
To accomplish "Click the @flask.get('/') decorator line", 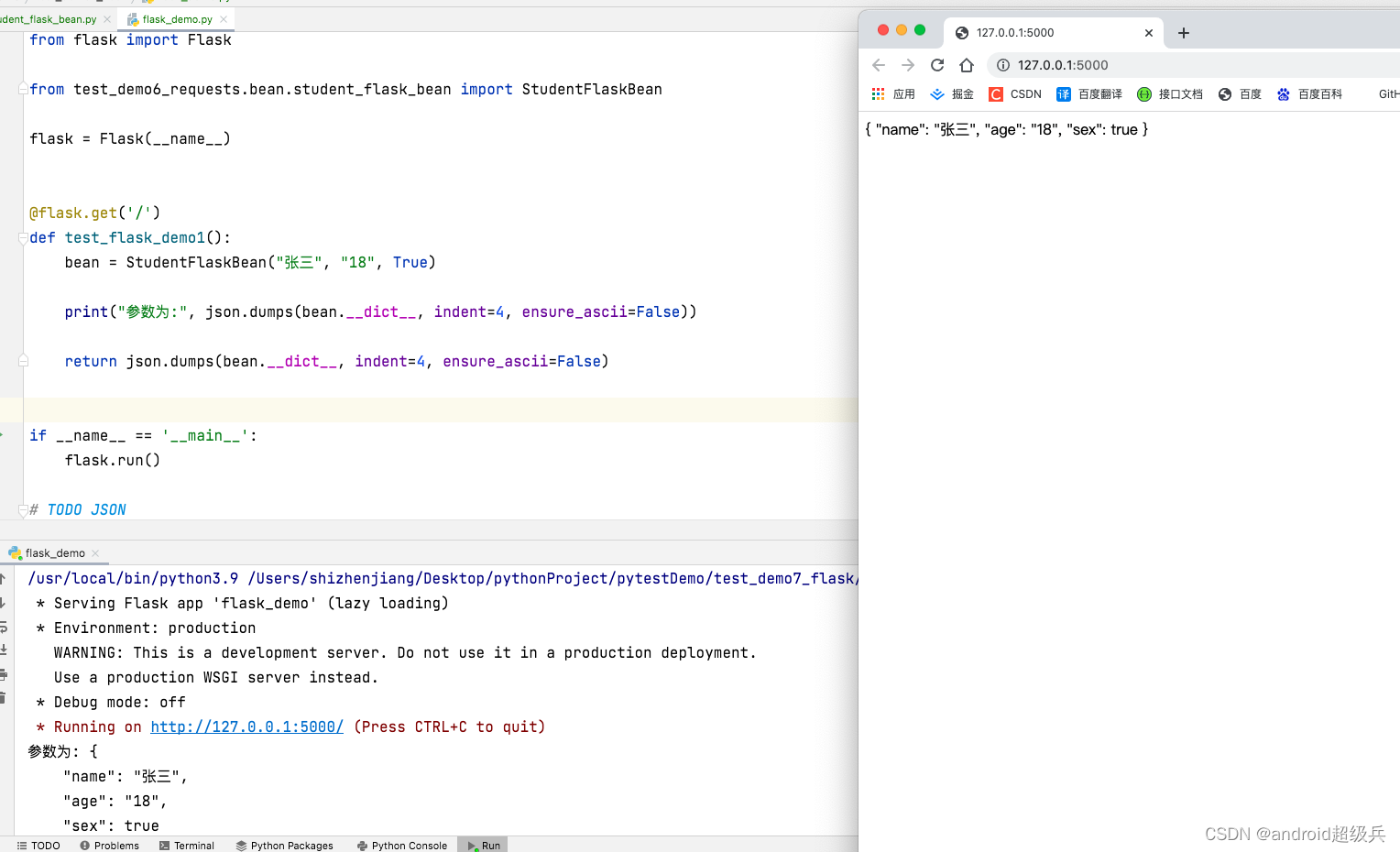I will click(94, 213).
